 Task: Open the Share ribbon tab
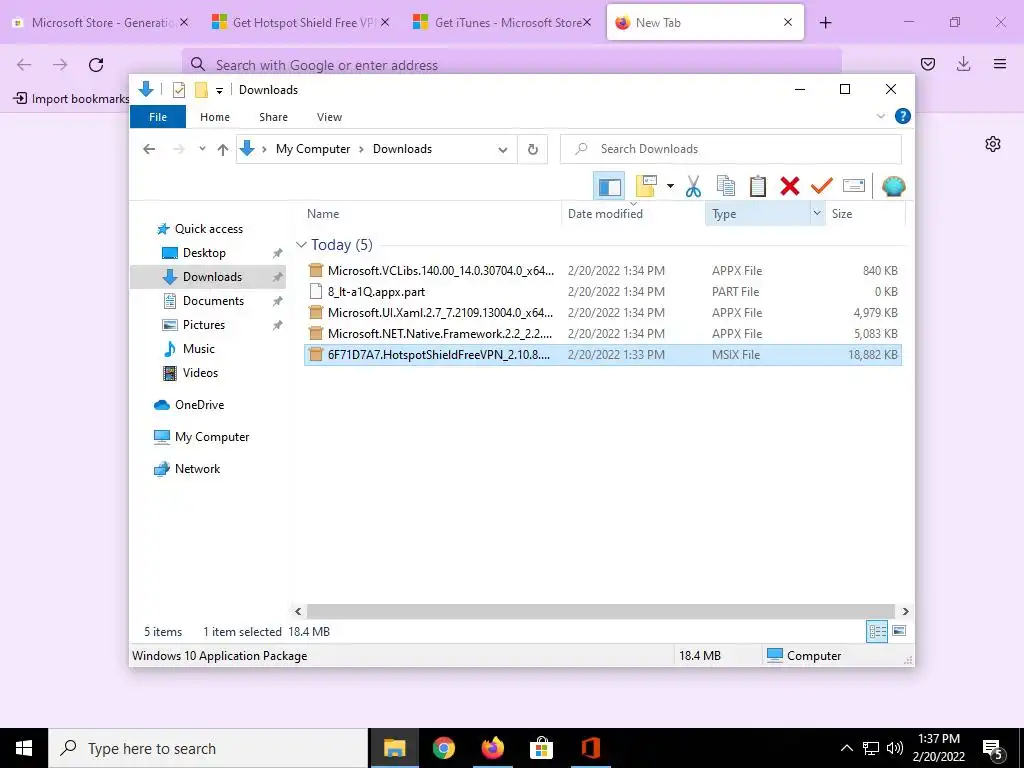click(x=273, y=117)
